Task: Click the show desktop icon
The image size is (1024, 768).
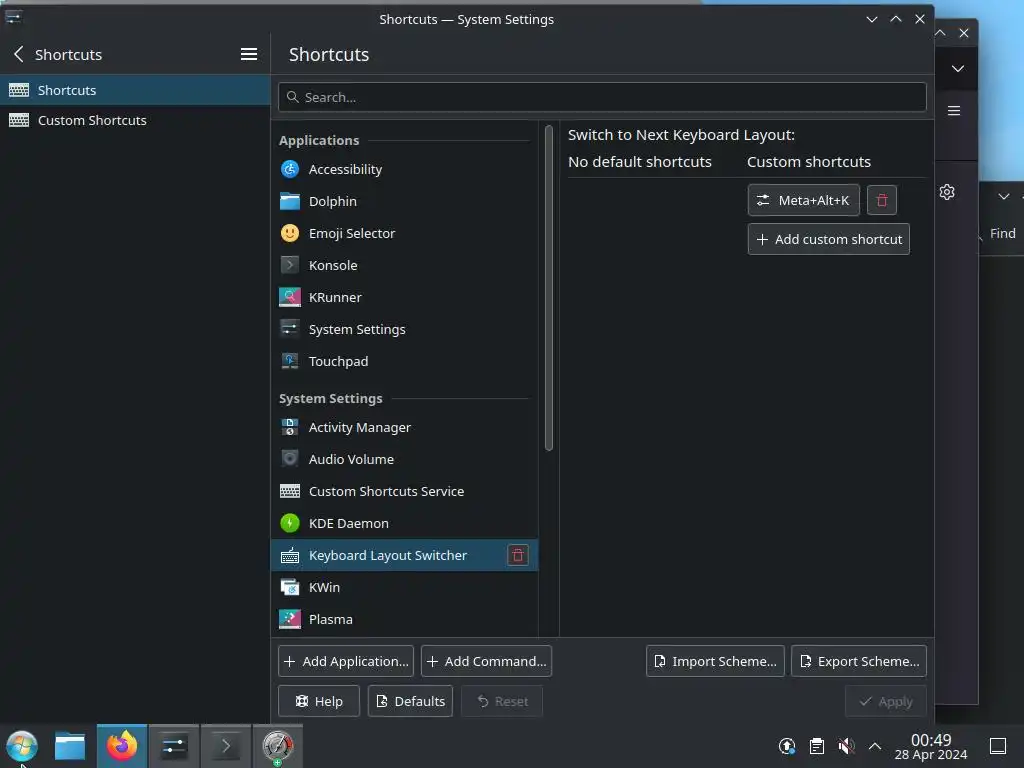Action: tap(998, 746)
